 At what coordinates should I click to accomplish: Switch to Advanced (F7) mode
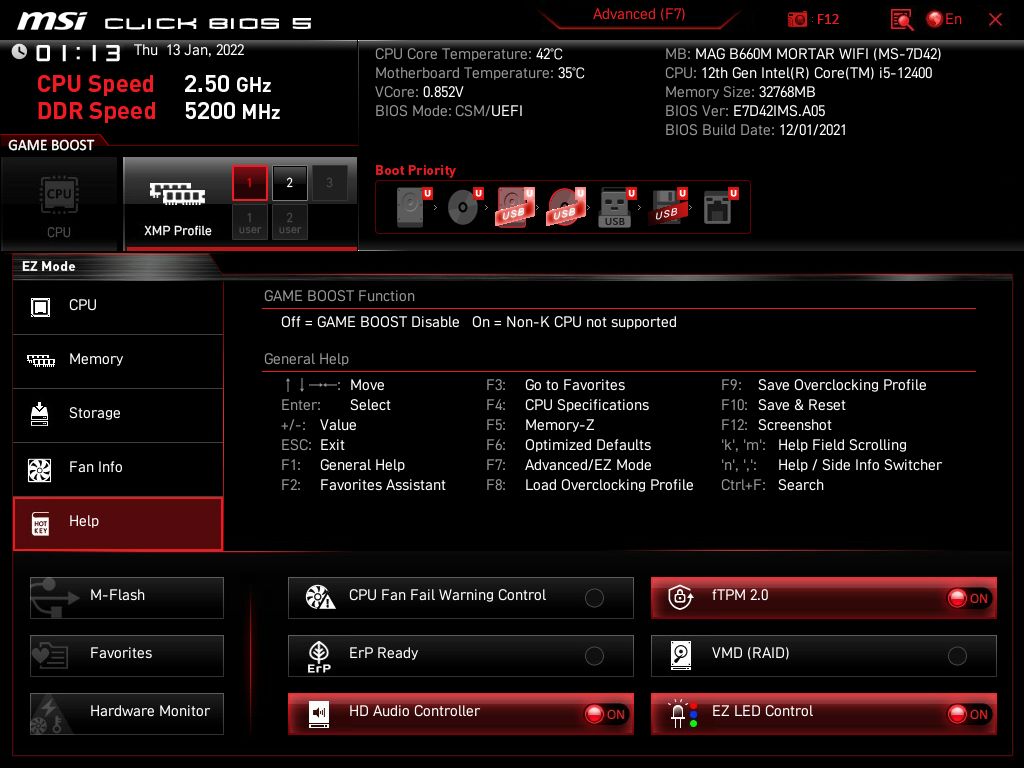639,15
